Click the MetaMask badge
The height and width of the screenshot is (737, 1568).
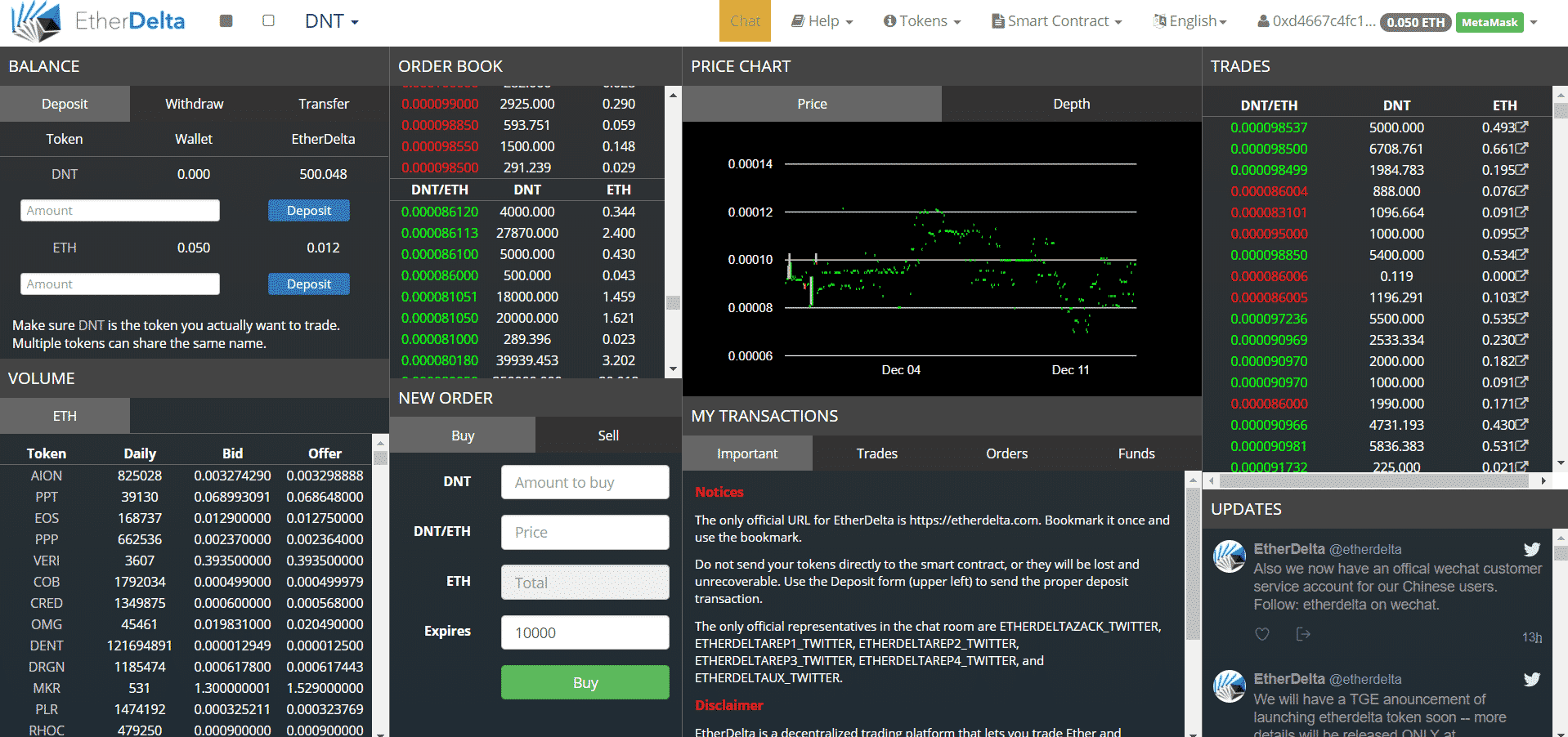tap(1490, 22)
